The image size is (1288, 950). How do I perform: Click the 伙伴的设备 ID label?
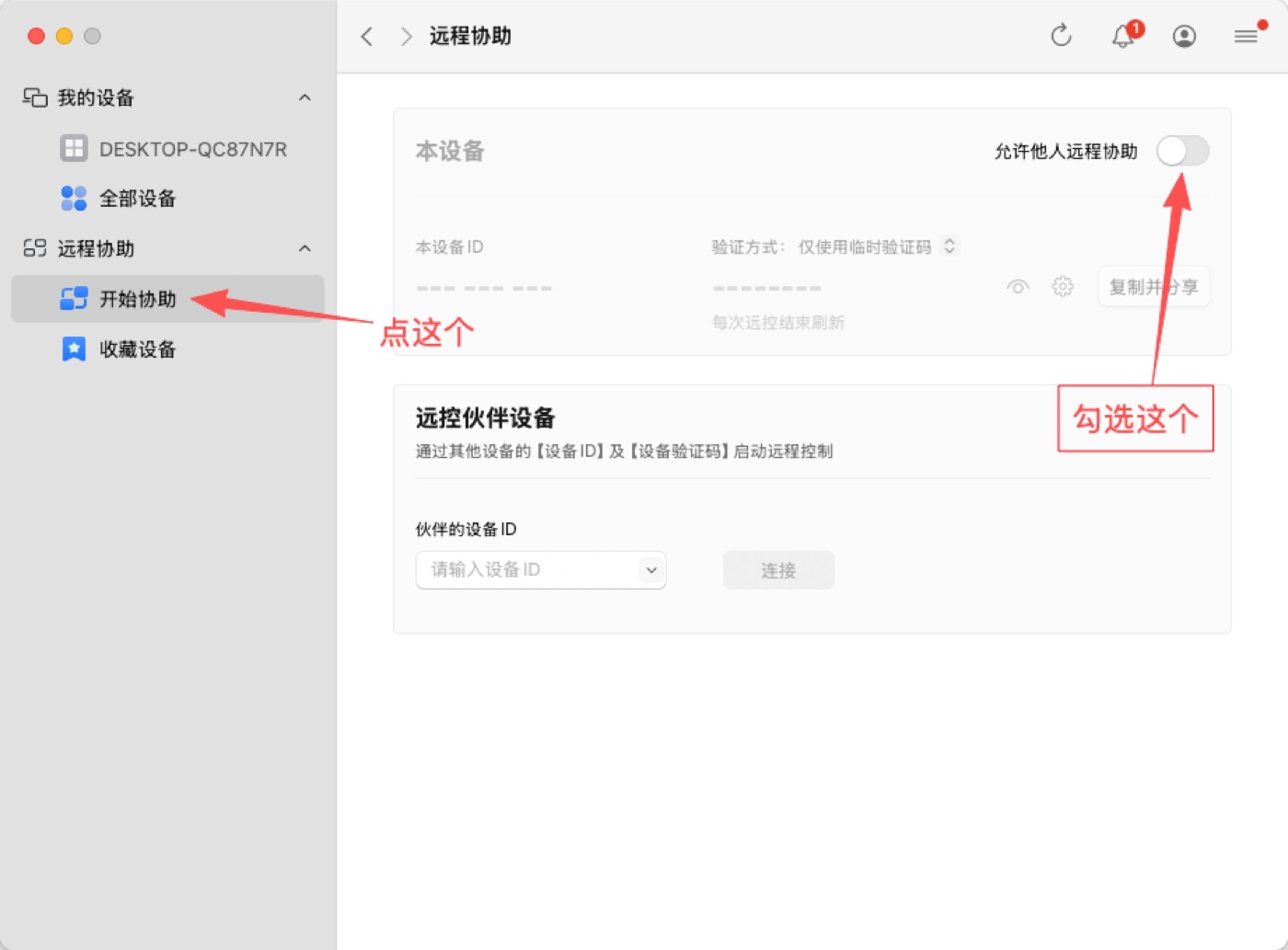click(x=466, y=529)
